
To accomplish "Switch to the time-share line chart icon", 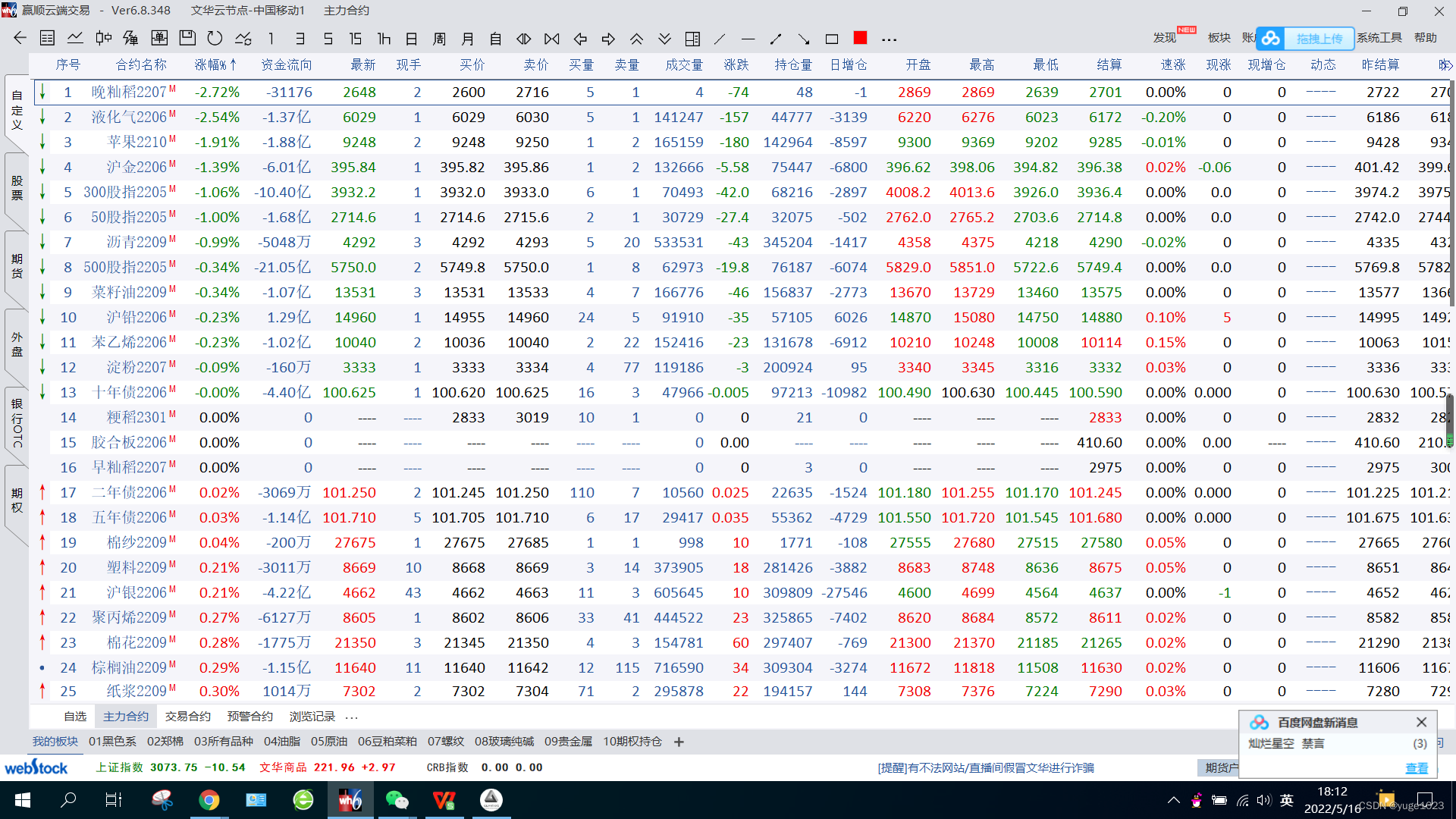I will tap(75, 38).
